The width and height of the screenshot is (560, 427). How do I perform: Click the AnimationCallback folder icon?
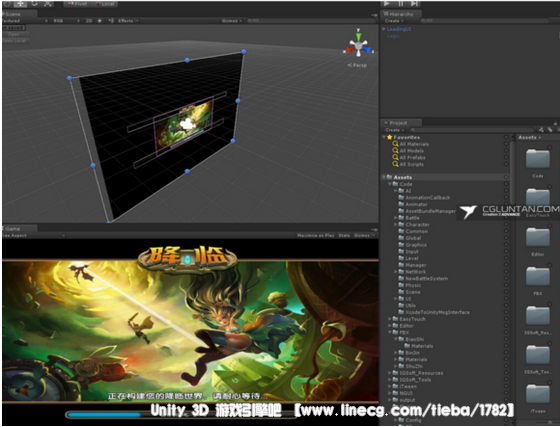(401, 197)
